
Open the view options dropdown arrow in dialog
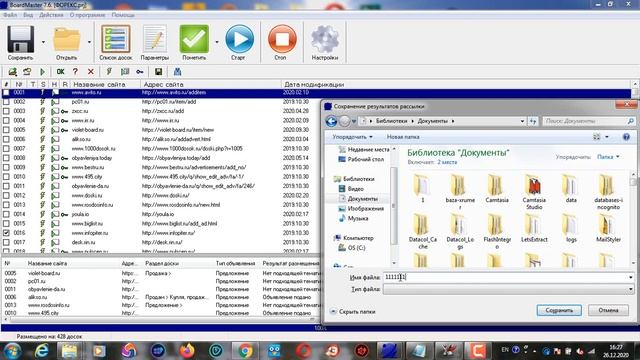click(607, 137)
